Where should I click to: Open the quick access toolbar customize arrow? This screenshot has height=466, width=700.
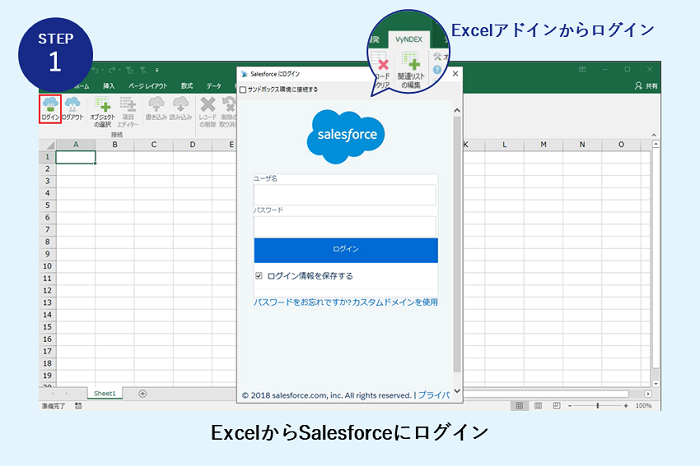tap(157, 70)
